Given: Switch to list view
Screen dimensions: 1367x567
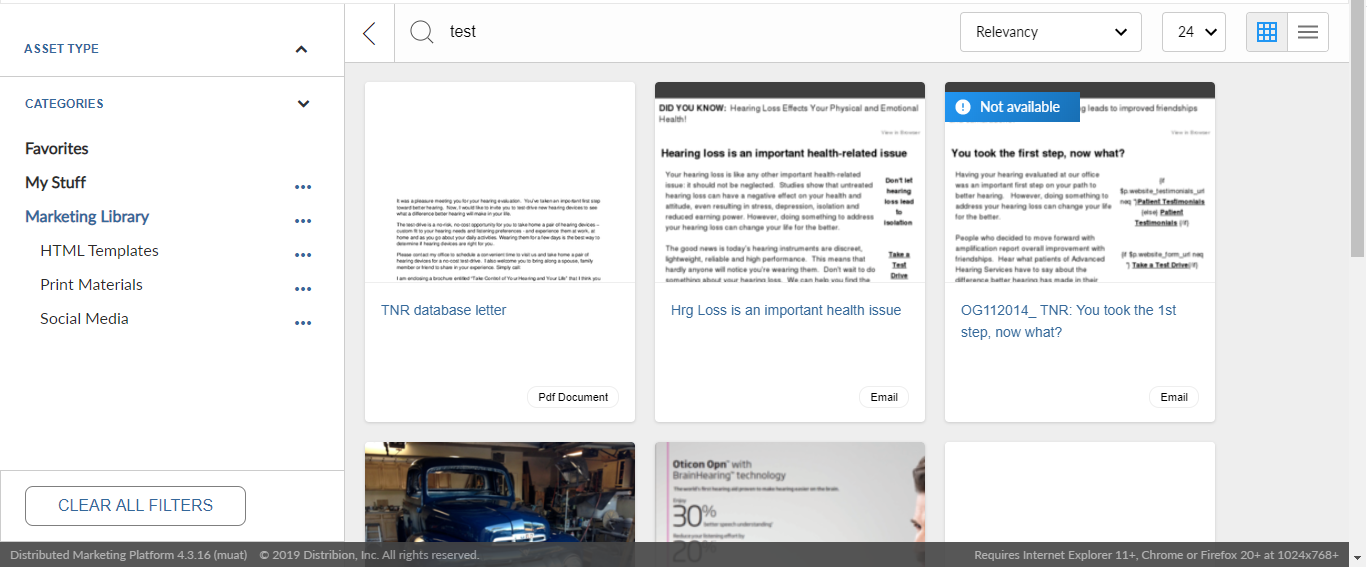Looking at the screenshot, I should [x=1308, y=32].
